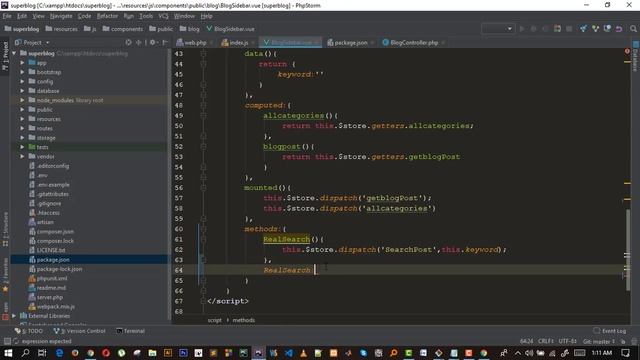Click the VCS update project icon
Image resolution: width=640 pixels, height=360 pixels.
(583, 29)
